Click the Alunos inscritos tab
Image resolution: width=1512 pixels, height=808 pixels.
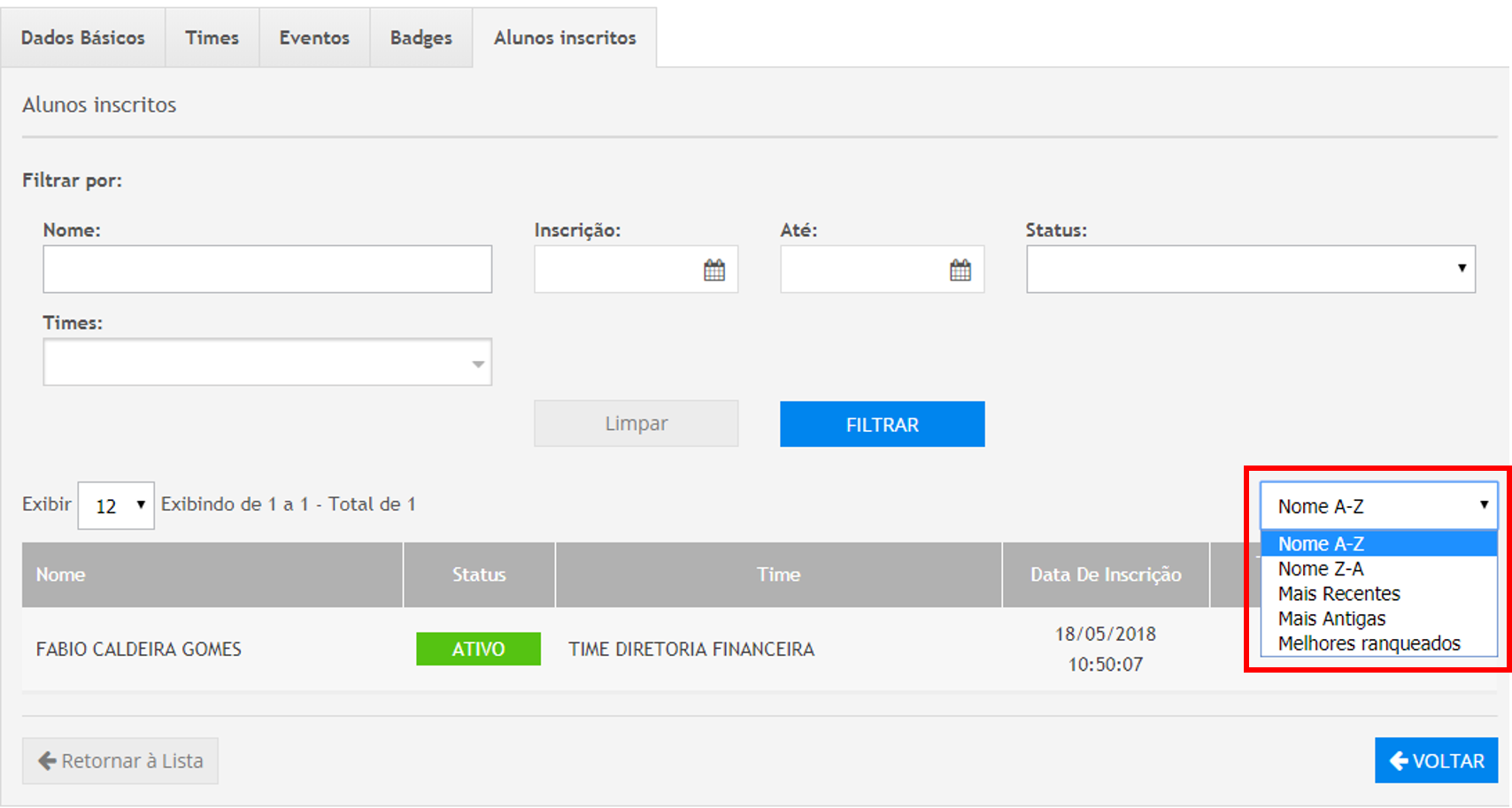(x=565, y=38)
